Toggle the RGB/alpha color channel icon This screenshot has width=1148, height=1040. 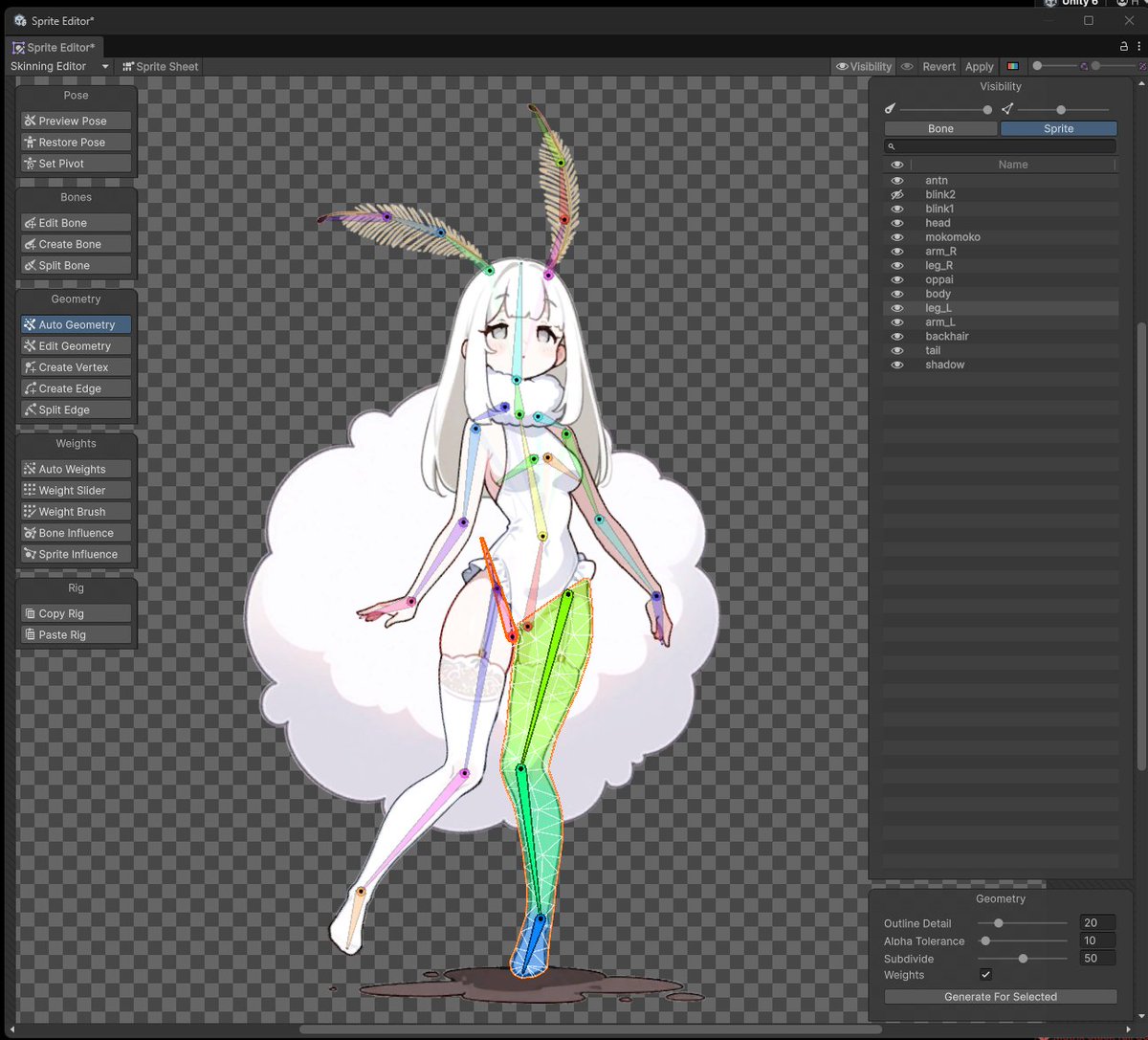1013,67
